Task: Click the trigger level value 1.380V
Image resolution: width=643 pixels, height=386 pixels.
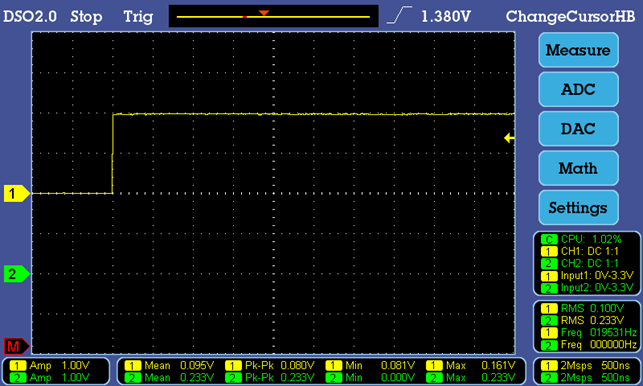Action: pyautogui.click(x=446, y=16)
